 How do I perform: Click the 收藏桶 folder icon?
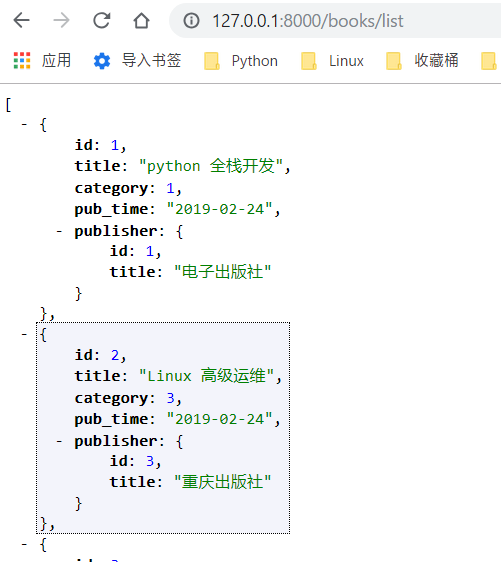click(x=393, y=61)
